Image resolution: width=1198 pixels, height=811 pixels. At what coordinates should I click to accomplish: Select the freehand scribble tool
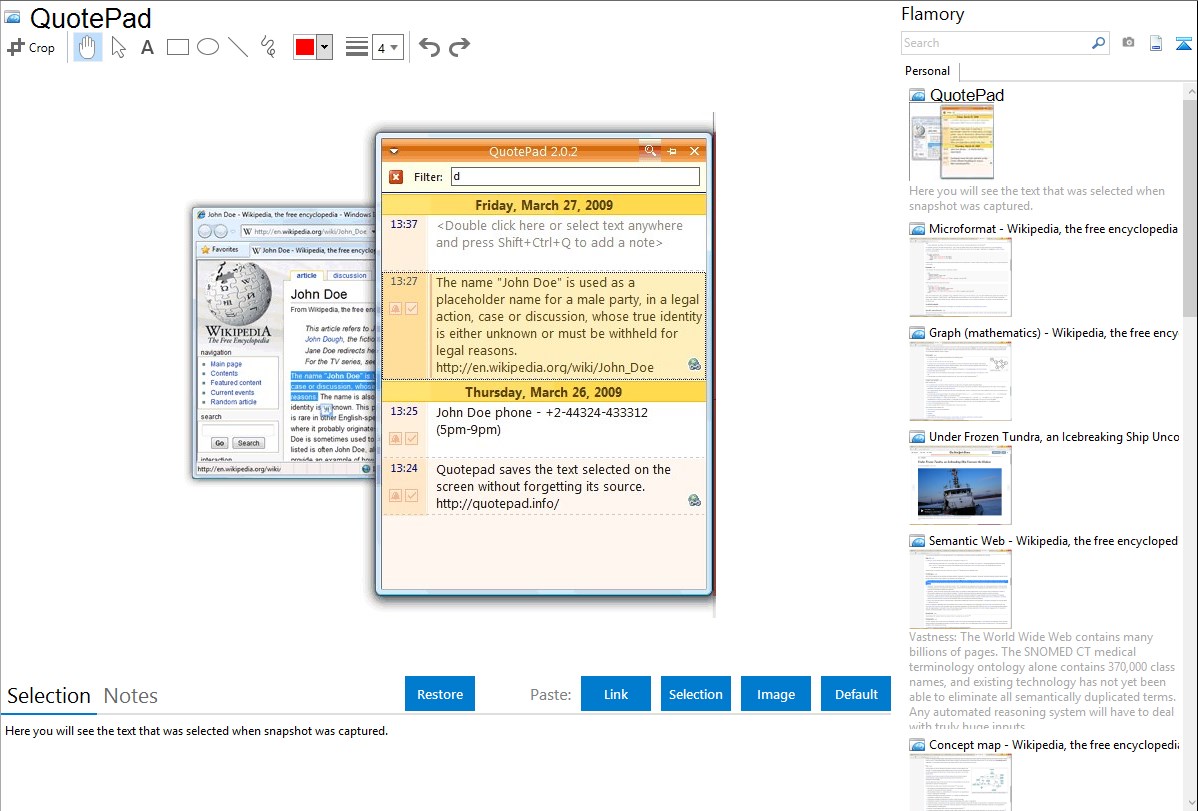point(268,47)
